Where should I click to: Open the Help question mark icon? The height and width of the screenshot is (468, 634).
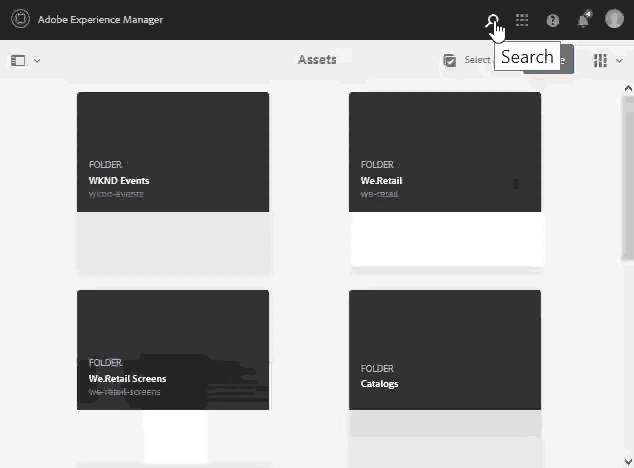pos(552,20)
